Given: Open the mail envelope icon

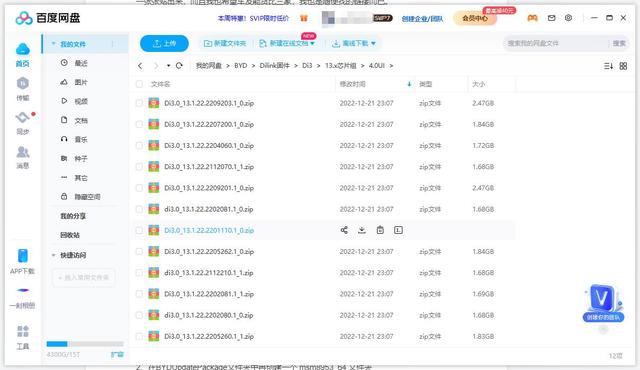Looking at the screenshot, I should point(551,18).
